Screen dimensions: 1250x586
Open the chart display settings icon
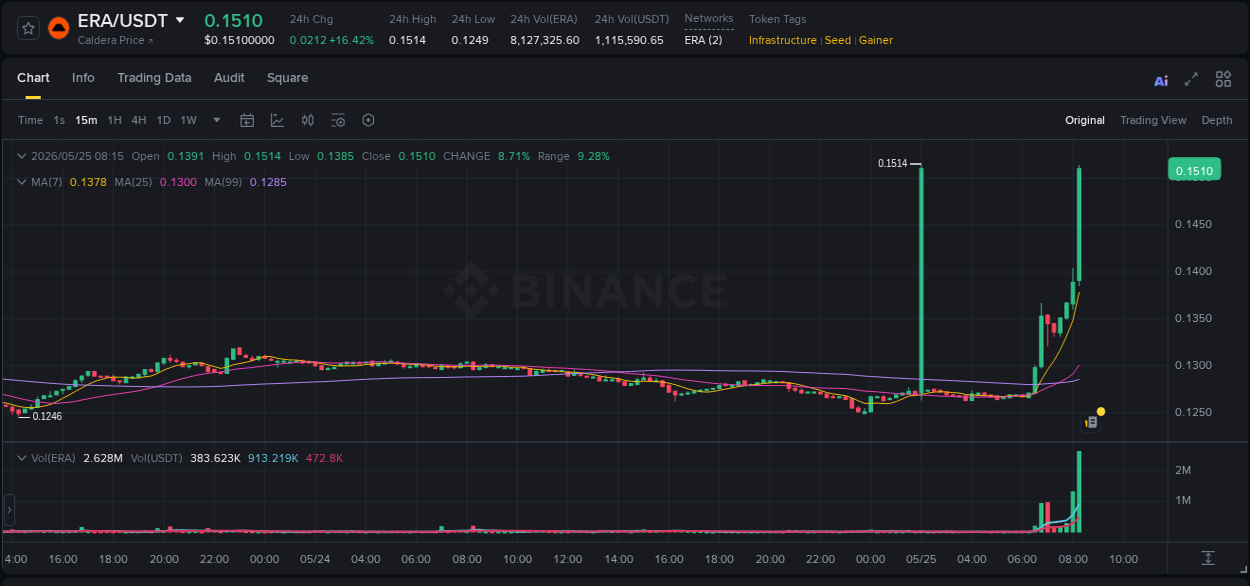point(338,120)
